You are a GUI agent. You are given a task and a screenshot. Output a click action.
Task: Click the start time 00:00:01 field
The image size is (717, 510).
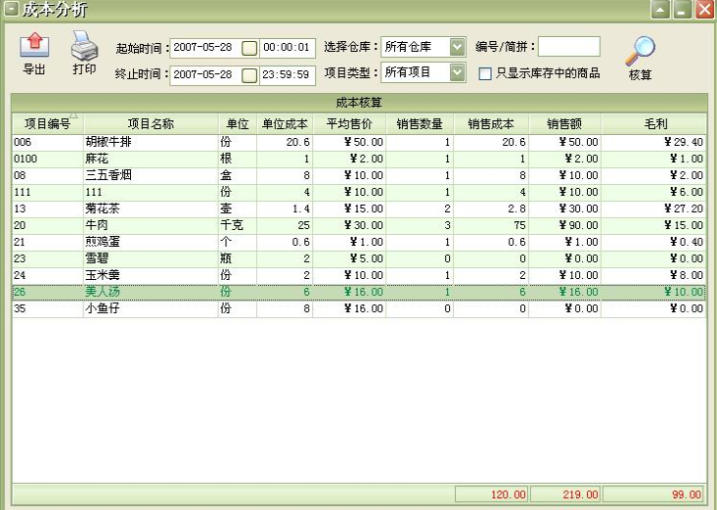click(287, 48)
